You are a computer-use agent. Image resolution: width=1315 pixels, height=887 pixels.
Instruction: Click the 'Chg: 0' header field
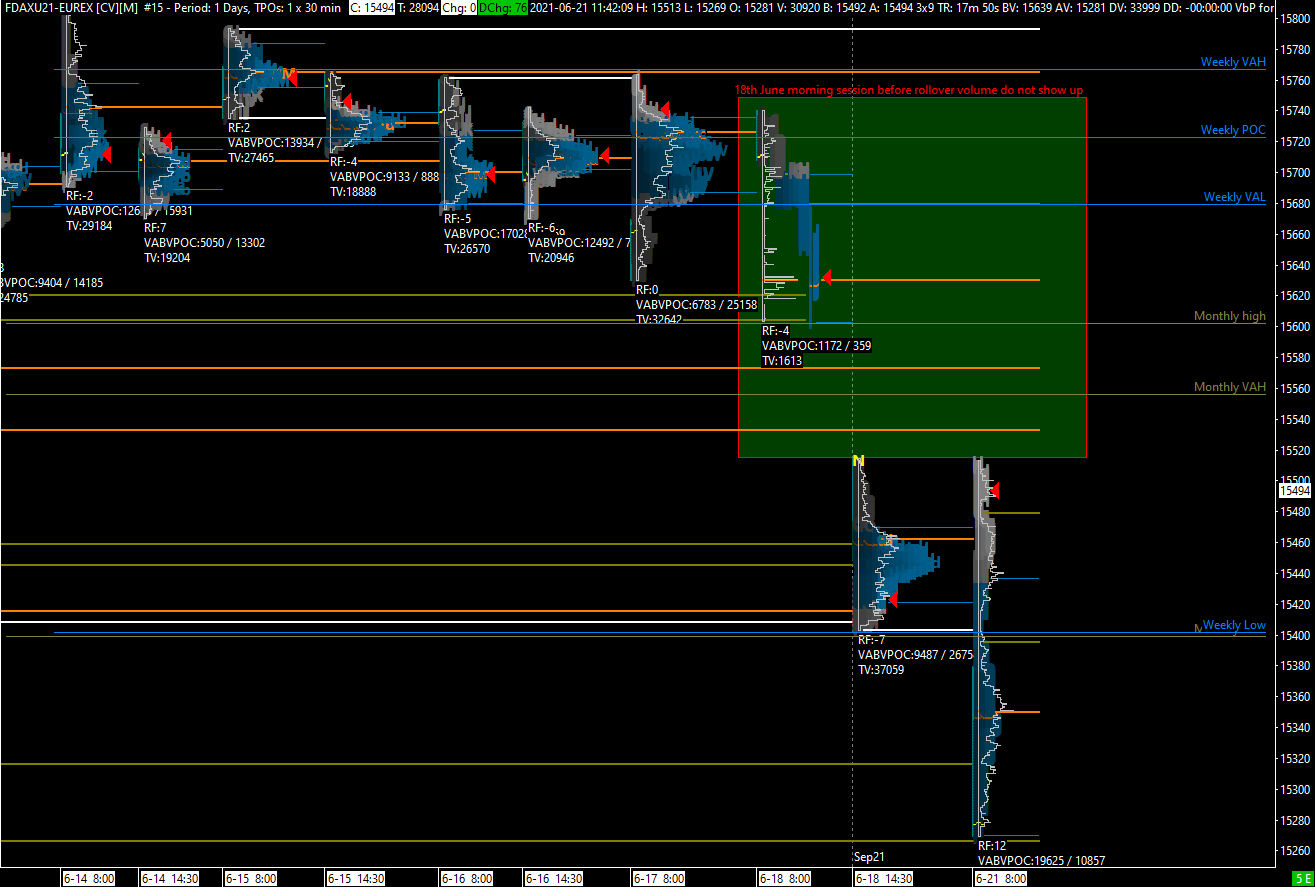(458, 7)
